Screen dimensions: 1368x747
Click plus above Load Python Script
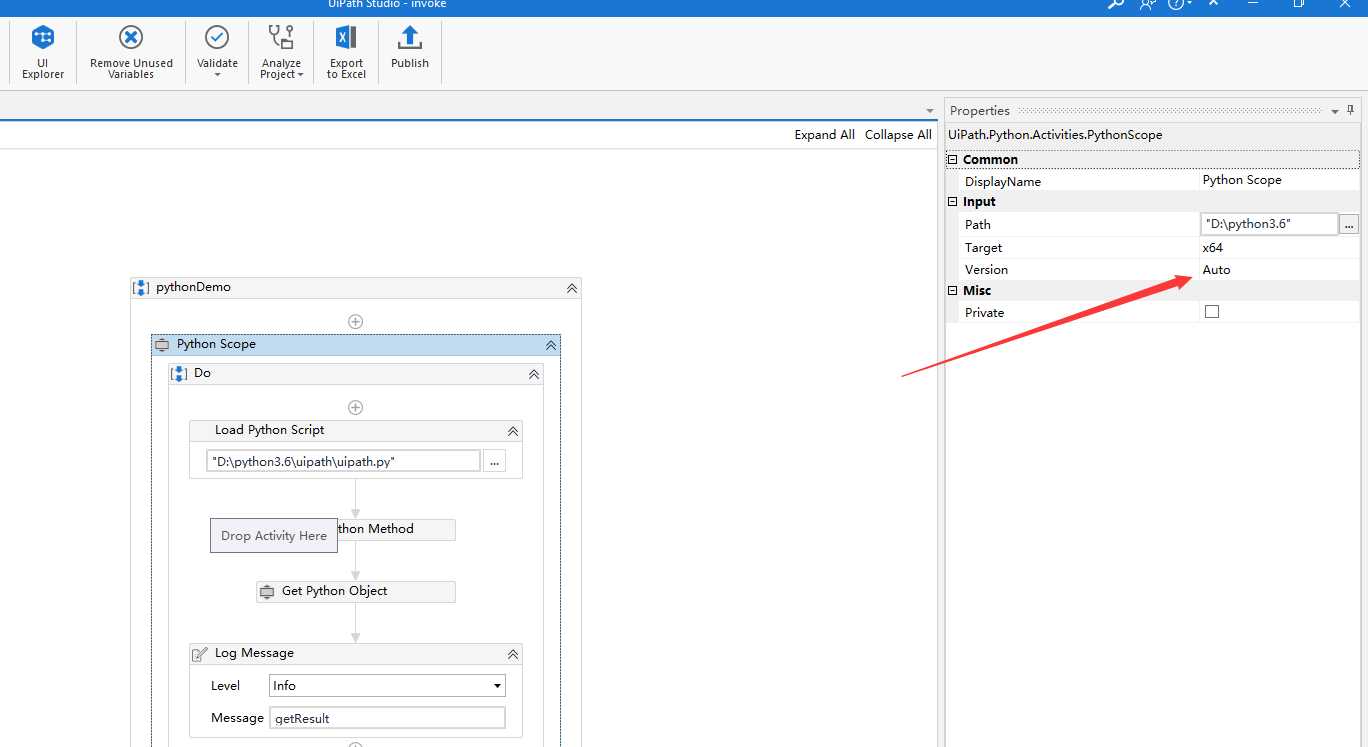click(355, 408)
